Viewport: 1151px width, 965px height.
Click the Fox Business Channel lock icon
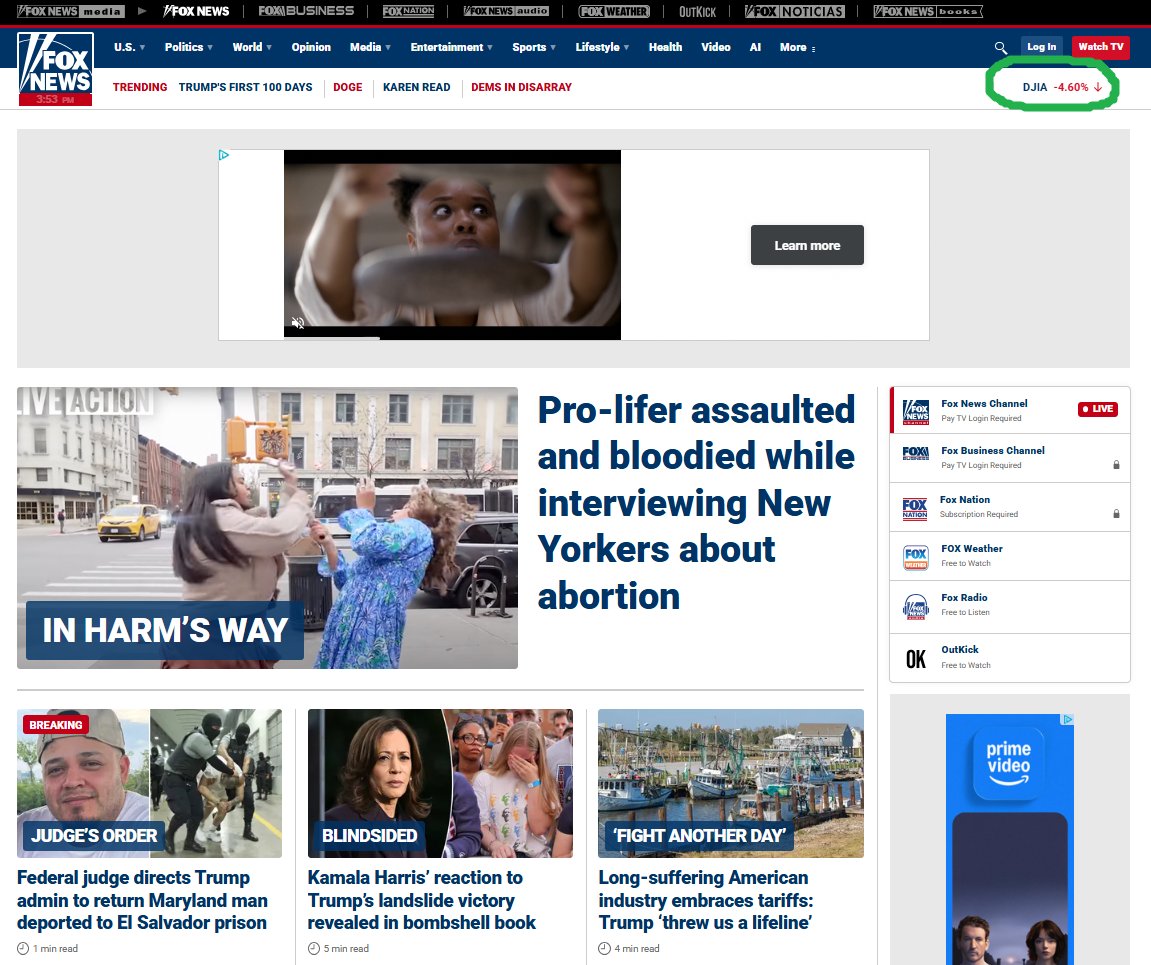point(1116,465)
